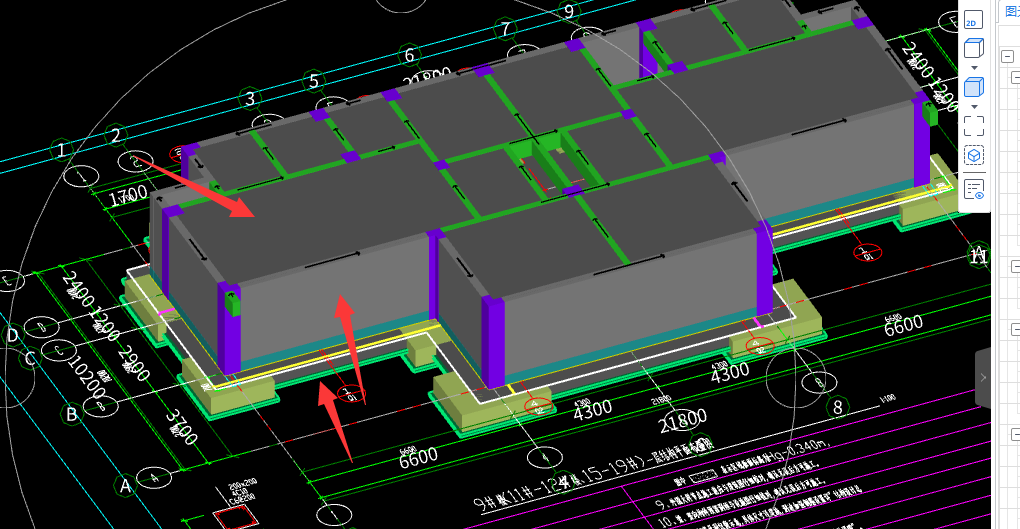Click axis label A hexagon at the bottom left
Viewport: 1020px width, 529px height.
125,485
